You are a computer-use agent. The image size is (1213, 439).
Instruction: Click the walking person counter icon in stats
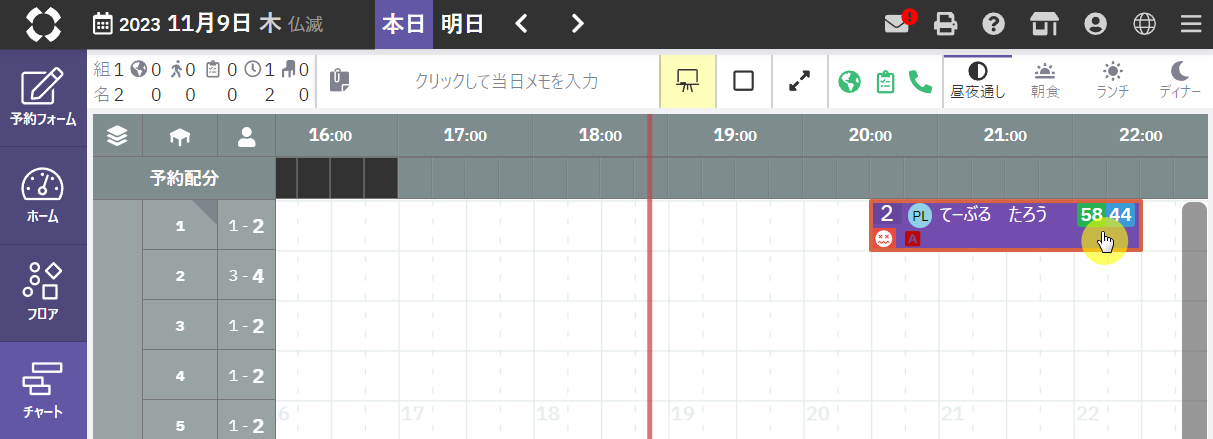pyautogui.click(x=177, y=70)
